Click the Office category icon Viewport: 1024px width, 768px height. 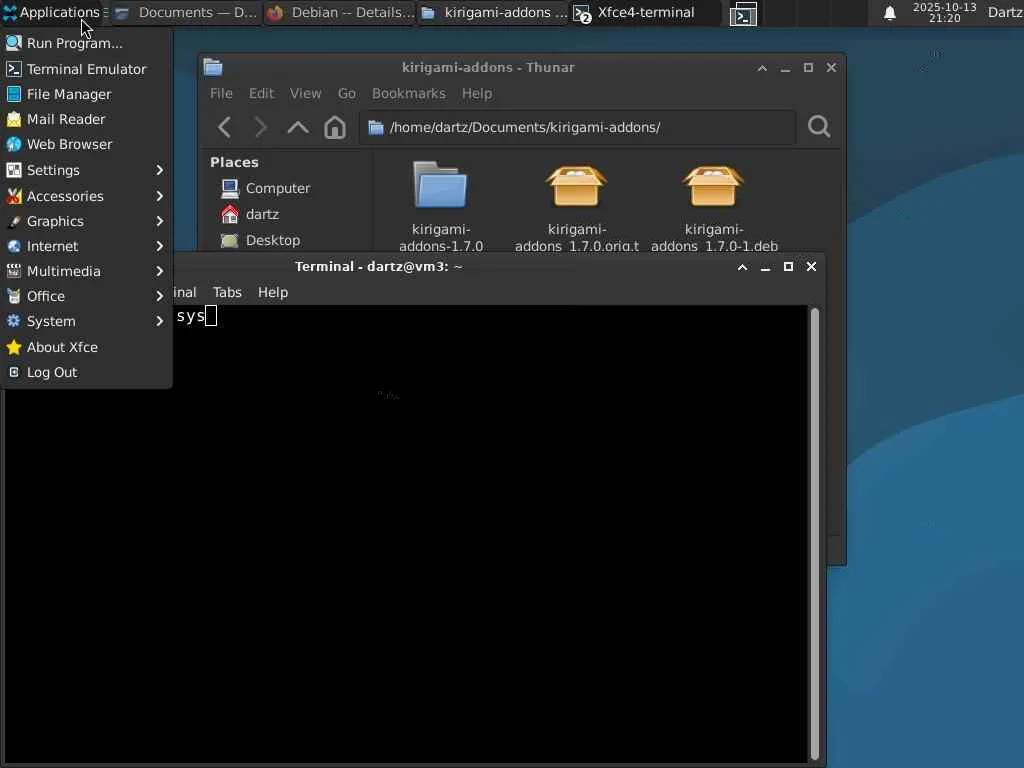click(14, 296)
